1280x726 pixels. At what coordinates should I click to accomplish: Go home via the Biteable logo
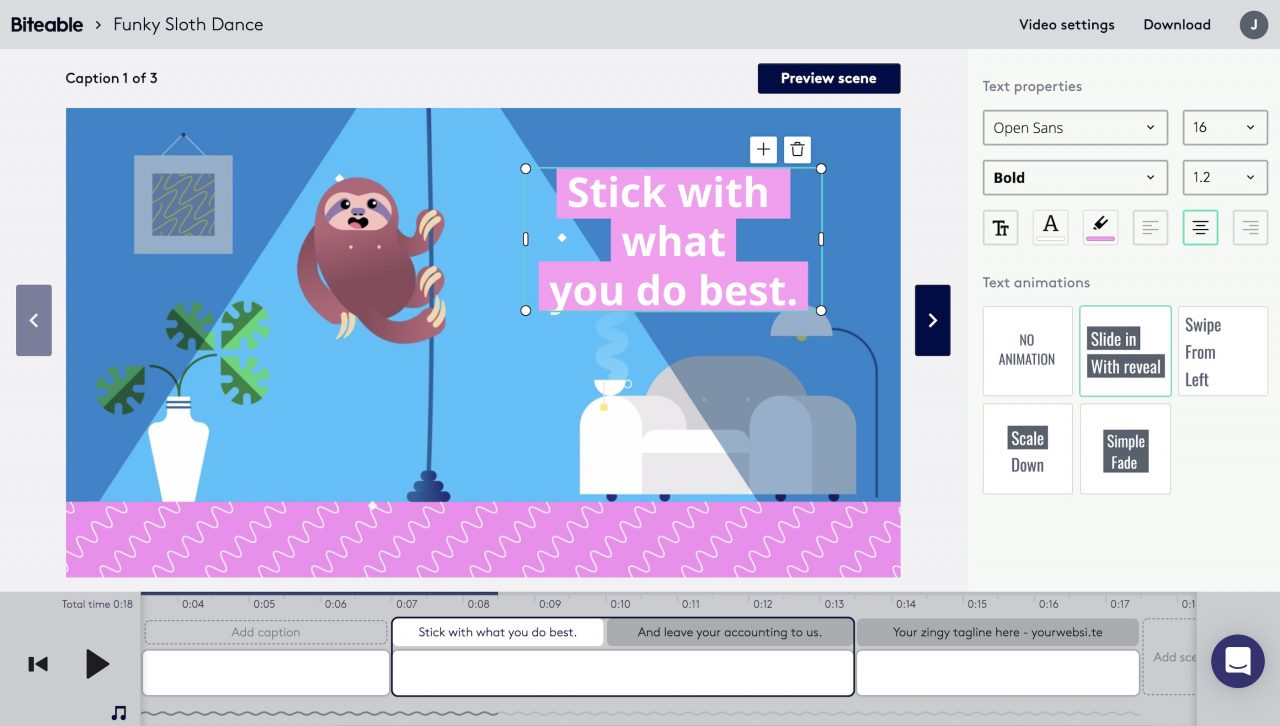click(x=47, y=24)
